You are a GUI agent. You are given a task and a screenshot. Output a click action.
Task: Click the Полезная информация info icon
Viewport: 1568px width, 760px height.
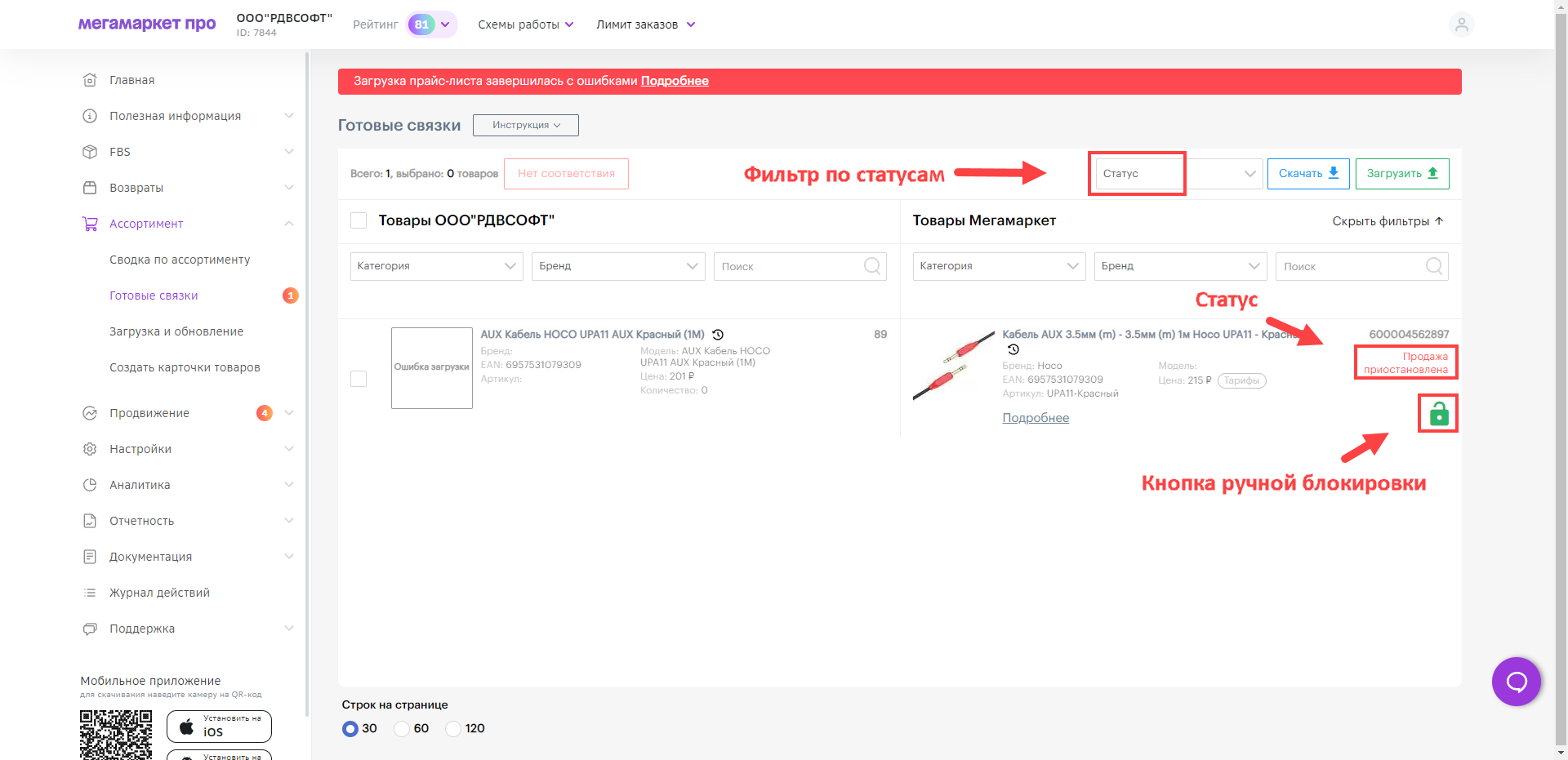pyautogui.click(x=90, y=116)
